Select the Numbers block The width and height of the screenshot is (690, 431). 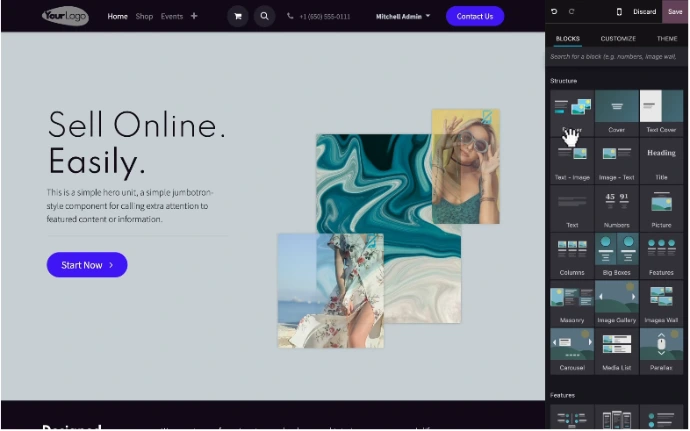point(616,206)
